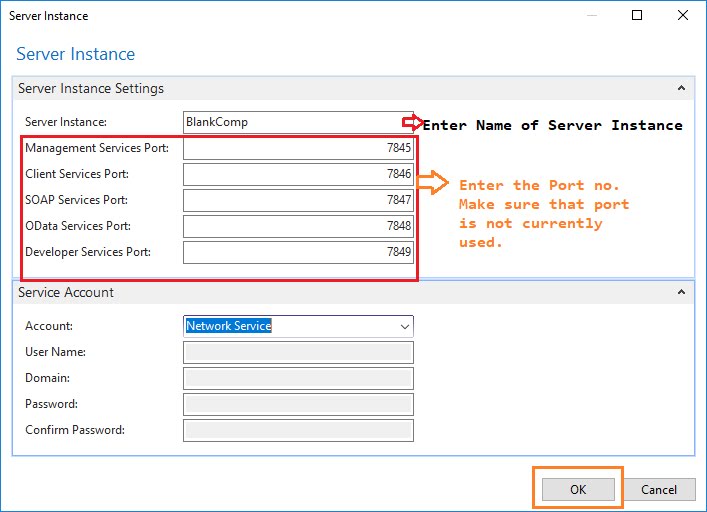
Task: Click the Cancel button
Action: [659, 489]
